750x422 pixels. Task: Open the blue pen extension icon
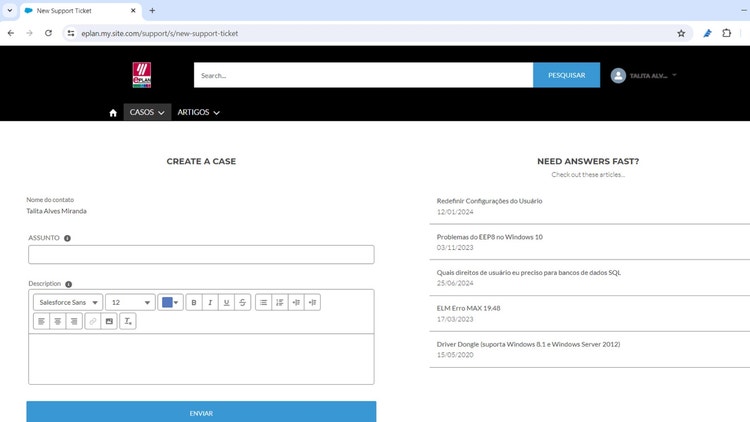coord(707,33)
